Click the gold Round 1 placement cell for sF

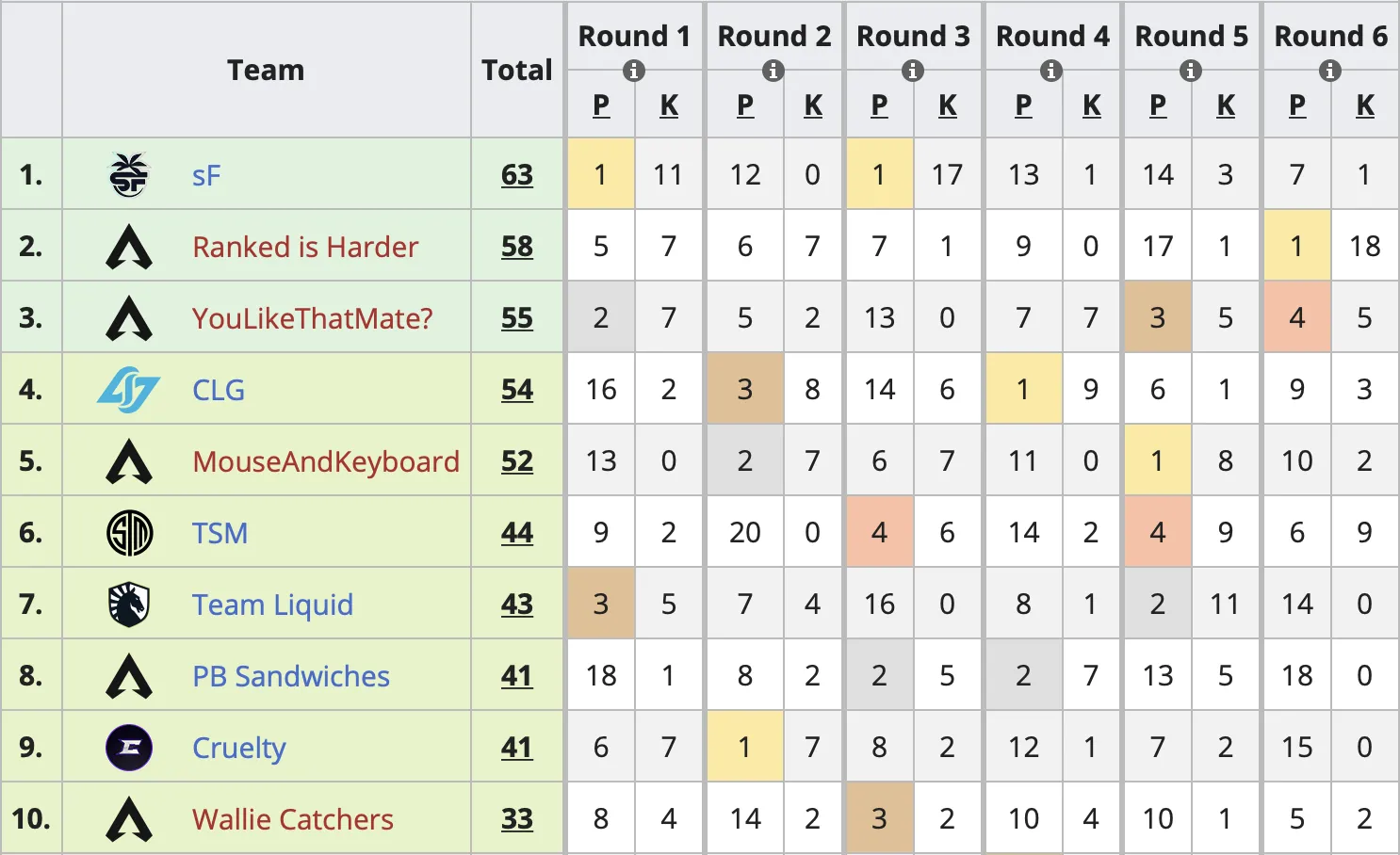[600, 175]
